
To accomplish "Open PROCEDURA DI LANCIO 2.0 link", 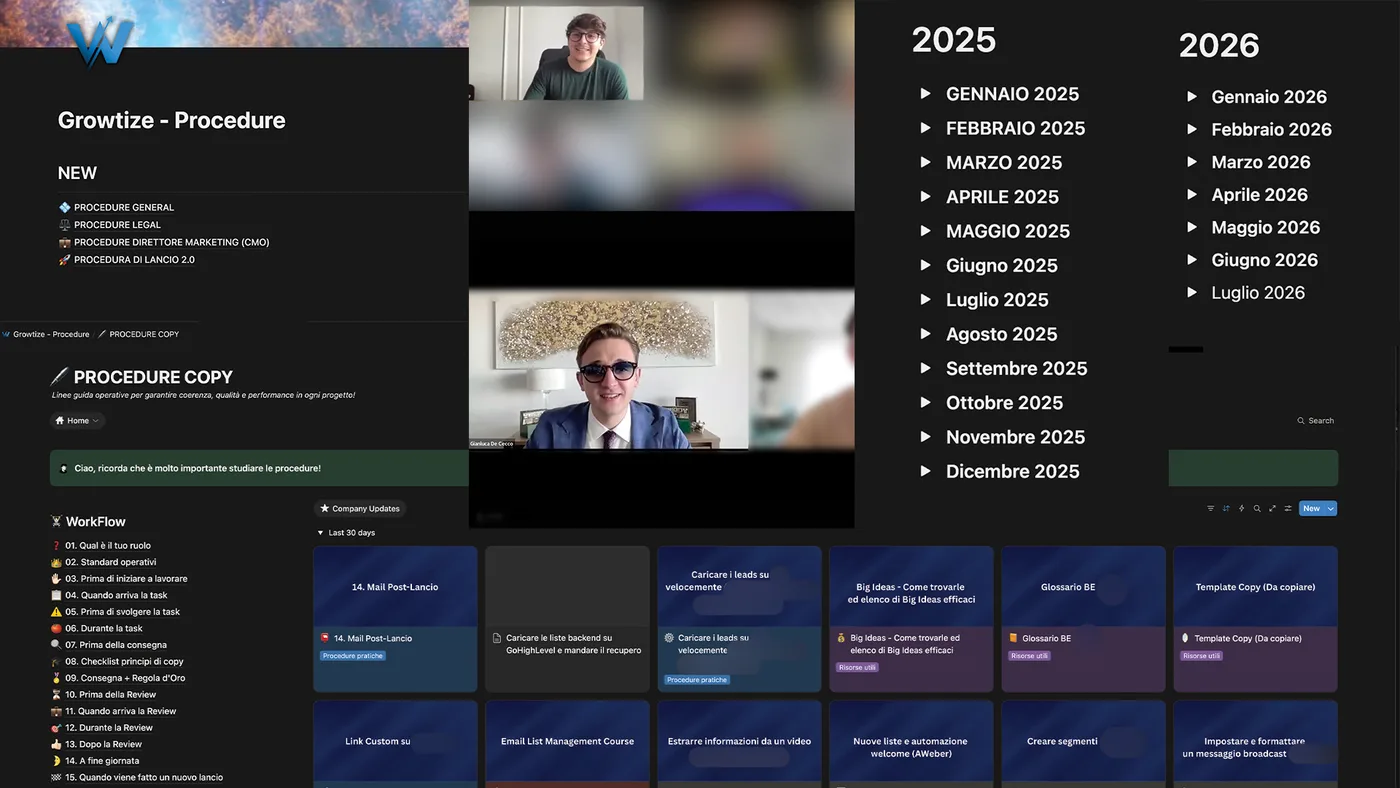I will point(127,260).
